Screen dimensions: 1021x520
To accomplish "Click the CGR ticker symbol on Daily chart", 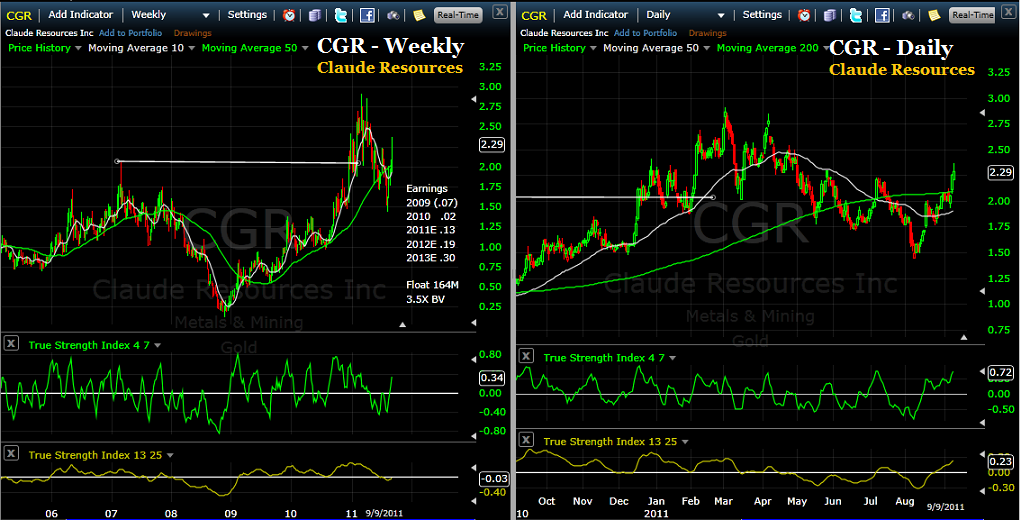I will point(534,15).
